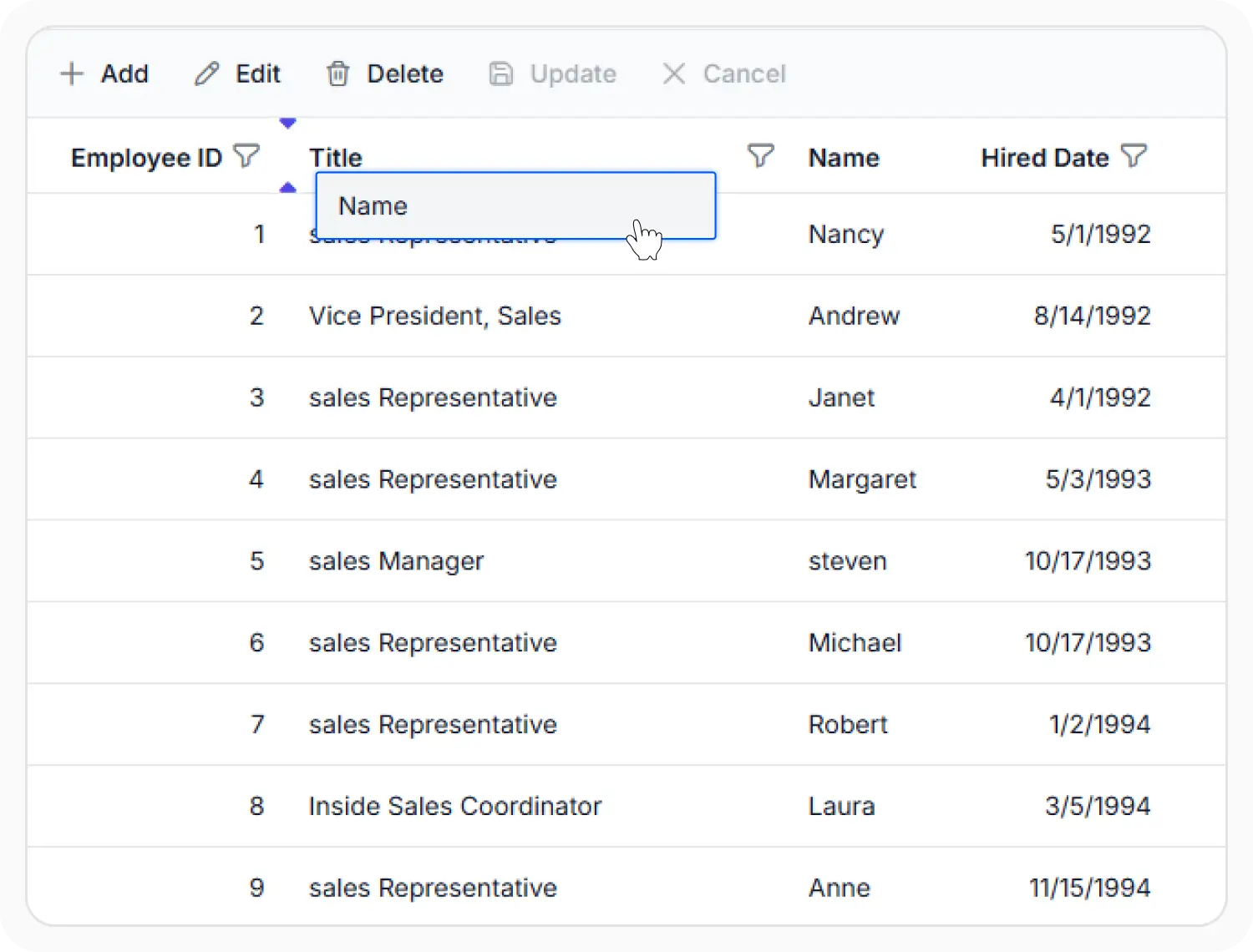
Task: Select the Michael name cell
Action: click(855, 643)
